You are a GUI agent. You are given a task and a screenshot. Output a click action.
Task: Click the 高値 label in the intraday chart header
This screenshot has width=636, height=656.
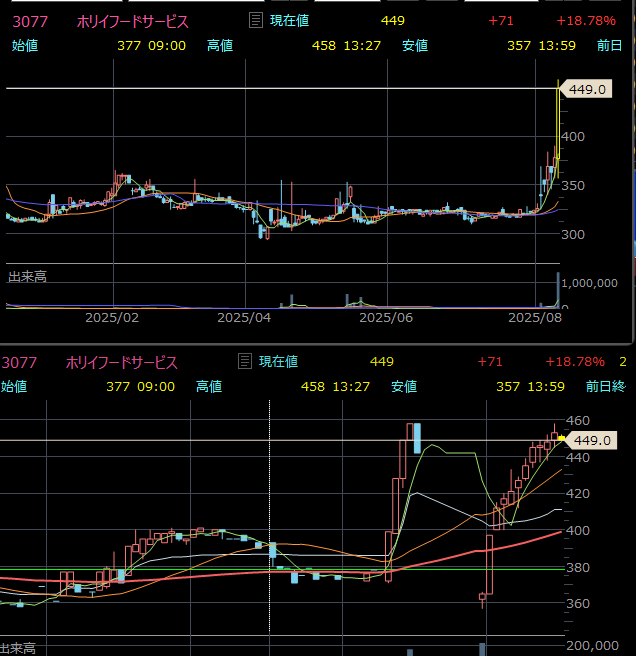209,386
